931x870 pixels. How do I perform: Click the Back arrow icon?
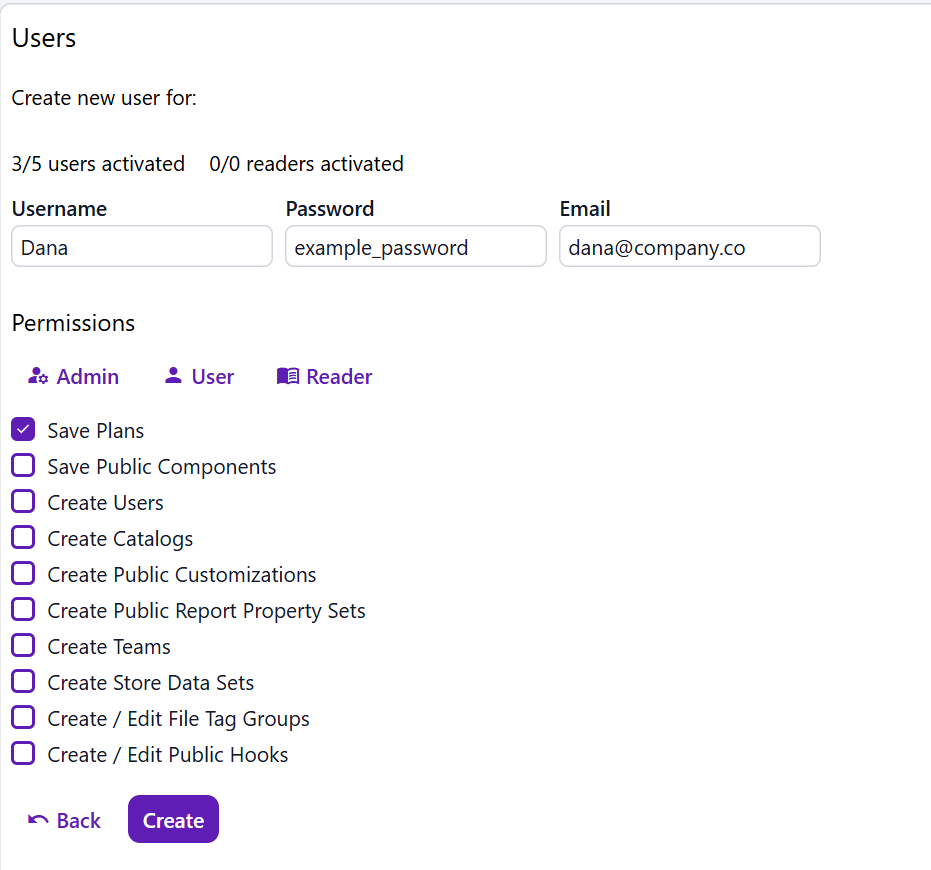click(38, 820)
